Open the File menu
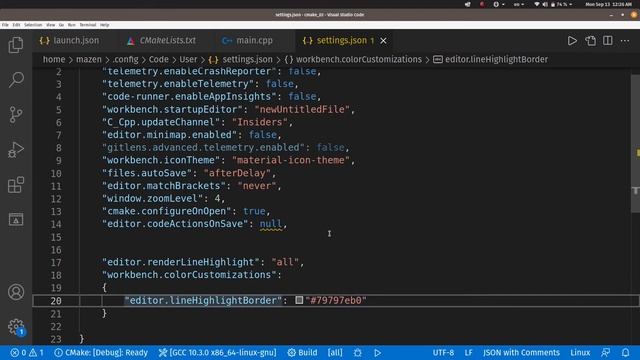This screenshot has height=360, width=640. [x=5, y=25]
